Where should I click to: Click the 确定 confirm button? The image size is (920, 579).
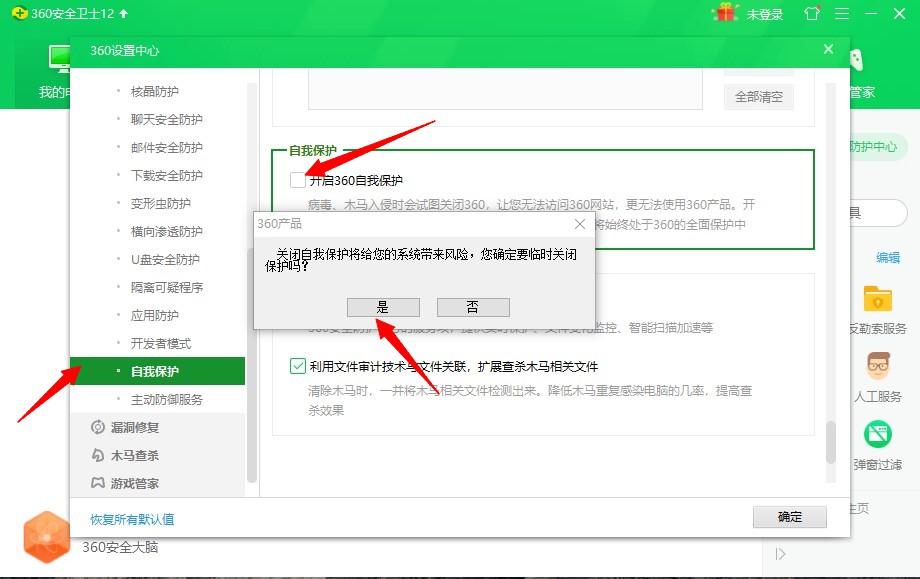(789, 517)
